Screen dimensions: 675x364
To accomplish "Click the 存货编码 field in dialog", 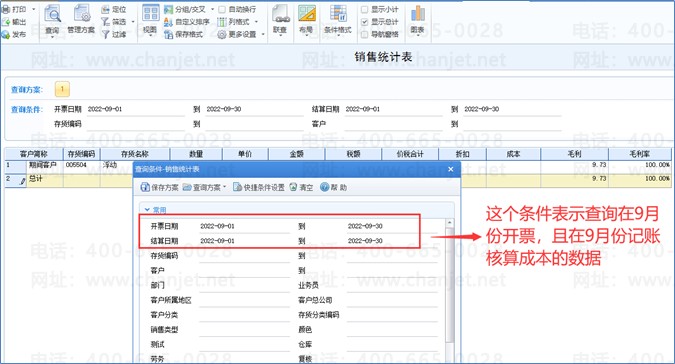I will 245,256.
